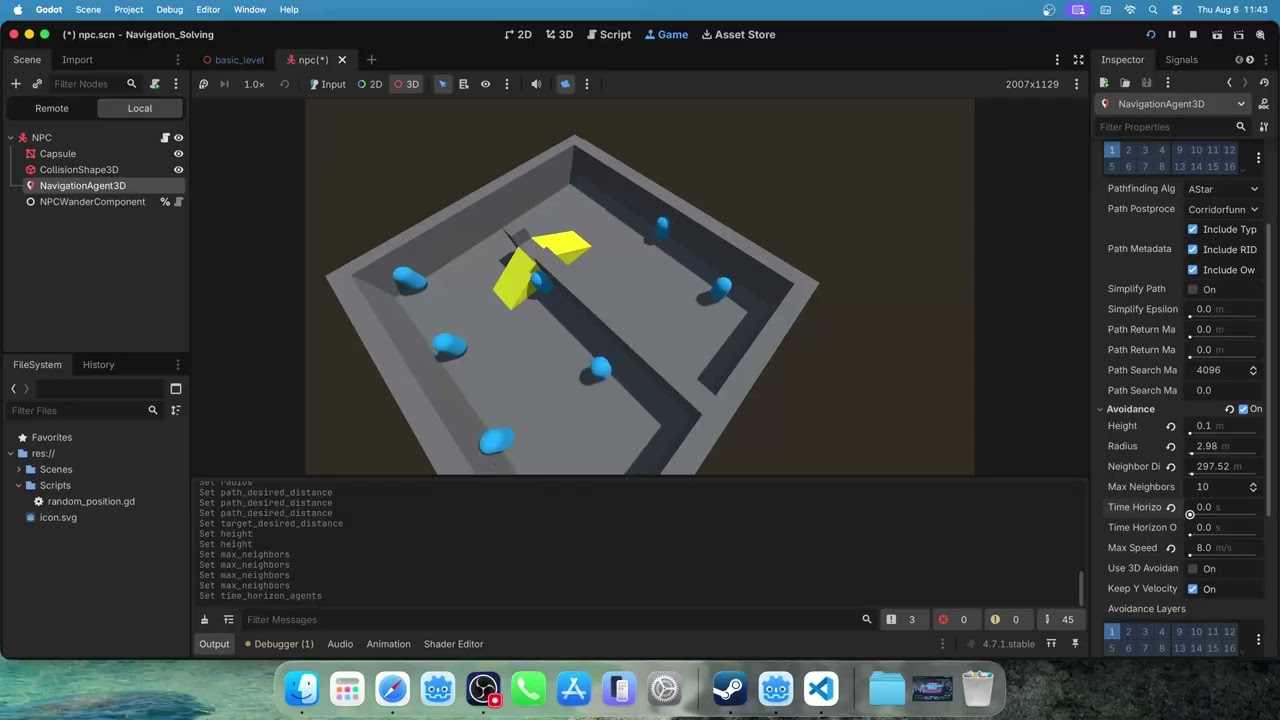Switch scene tree to Remote

(x=52, y=108)
